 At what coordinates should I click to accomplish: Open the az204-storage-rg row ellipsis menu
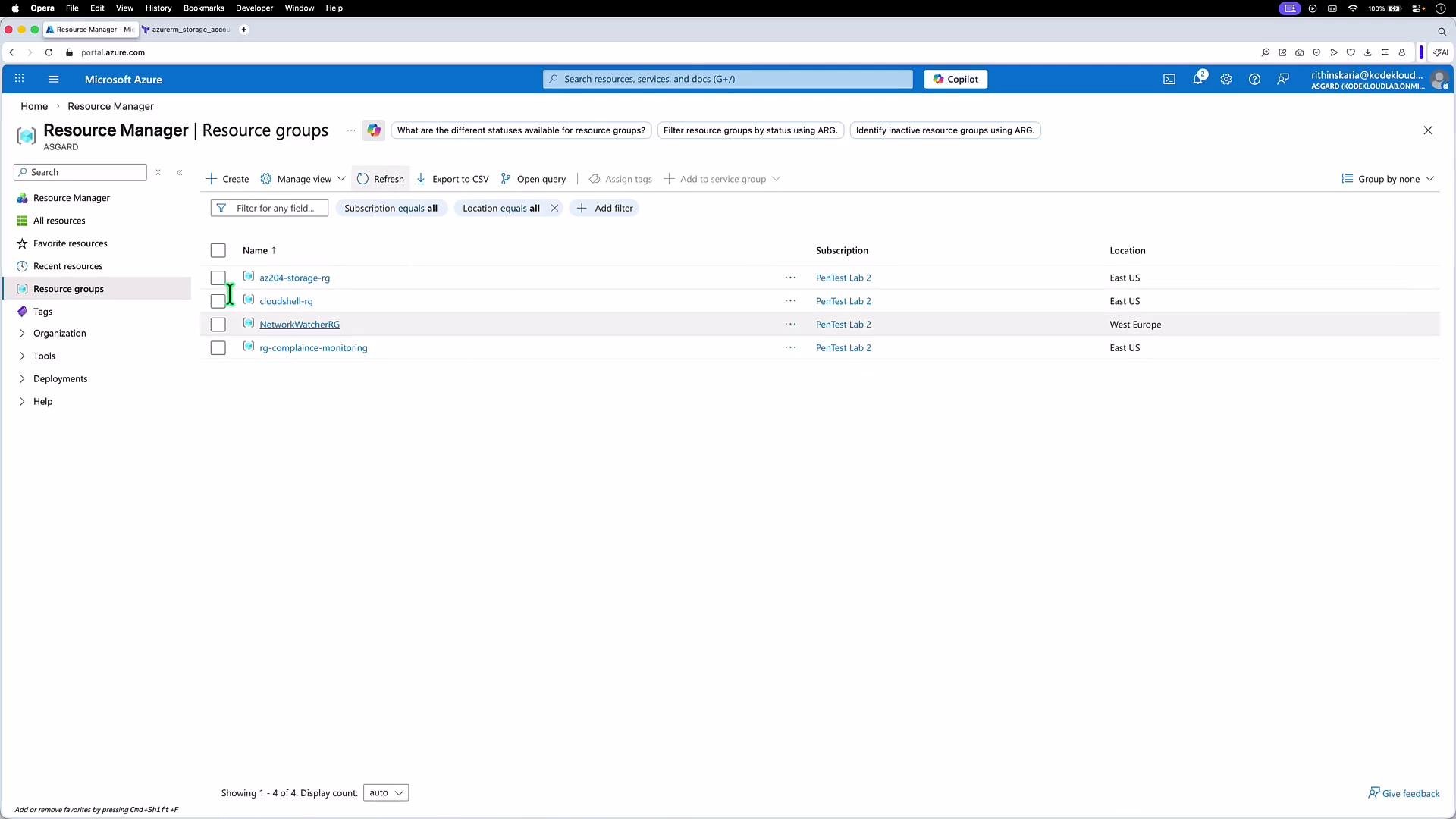(x=790, y=278)
